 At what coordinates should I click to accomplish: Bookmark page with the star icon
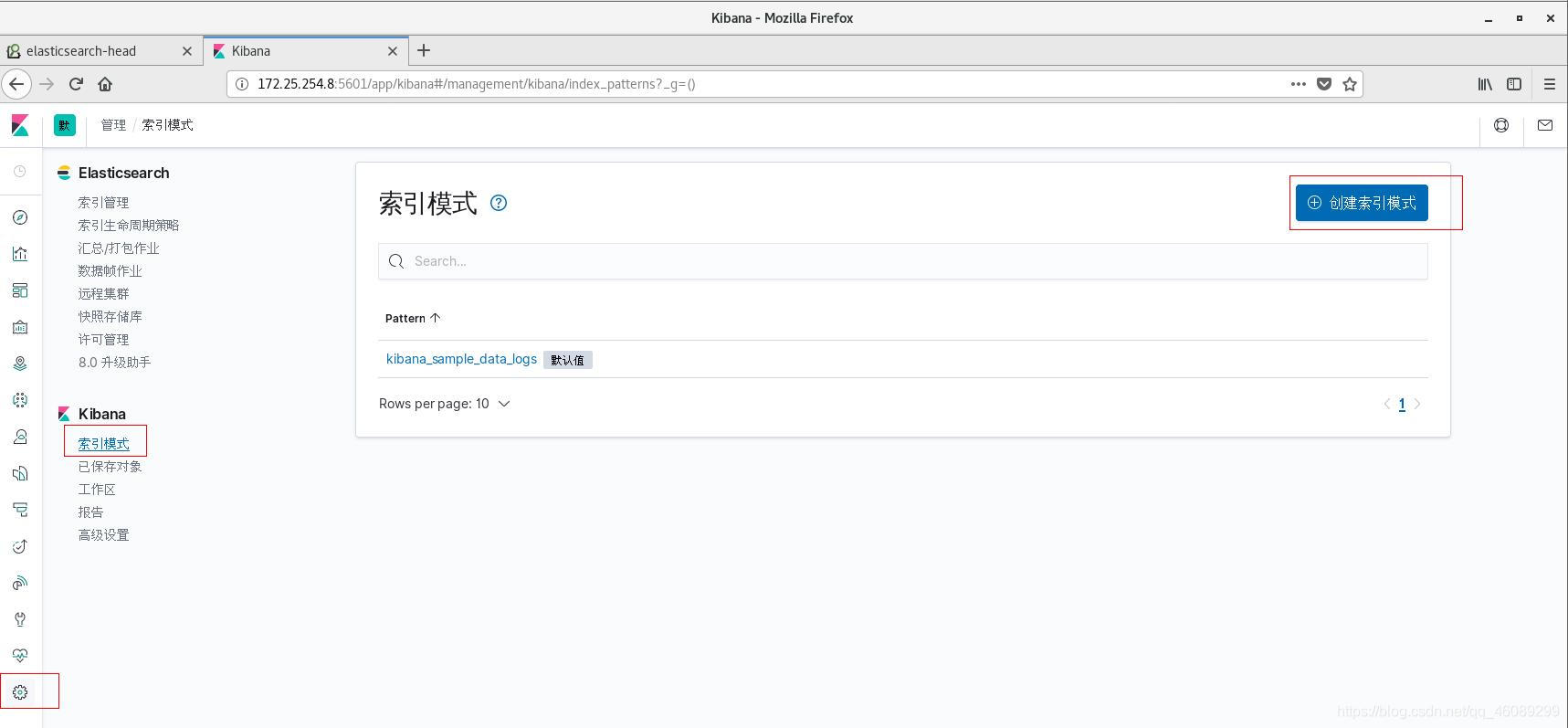(x=1350, y=84)
